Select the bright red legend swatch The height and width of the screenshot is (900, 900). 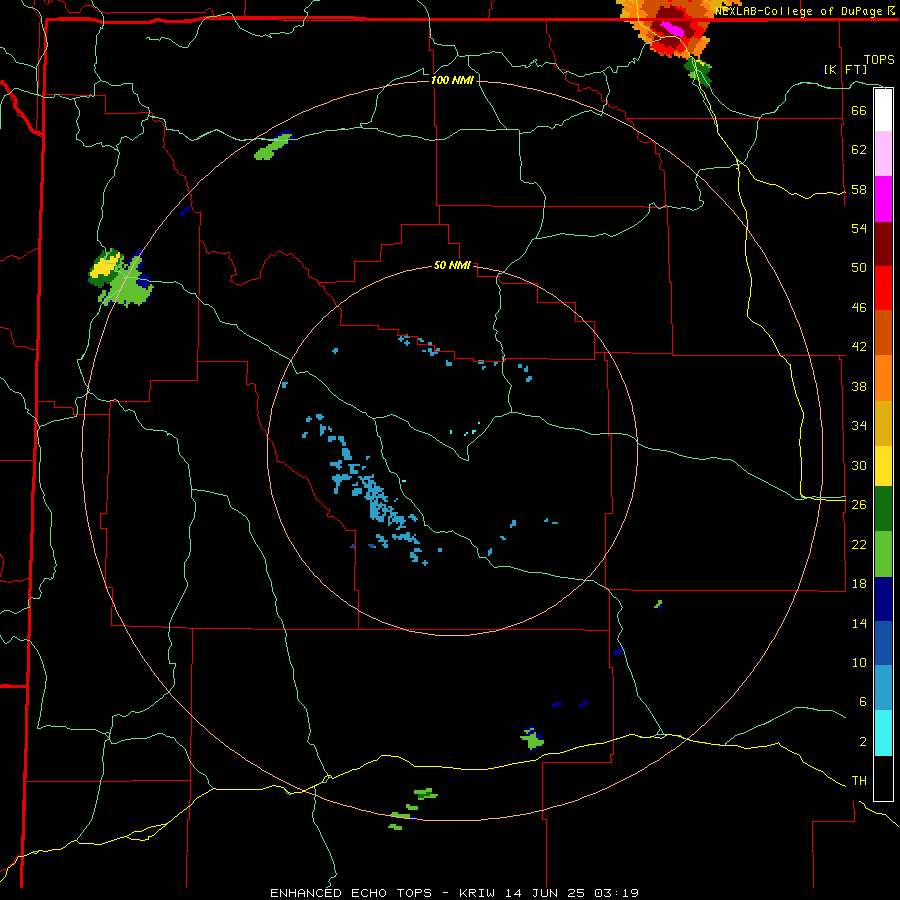(x=883, y=289)
